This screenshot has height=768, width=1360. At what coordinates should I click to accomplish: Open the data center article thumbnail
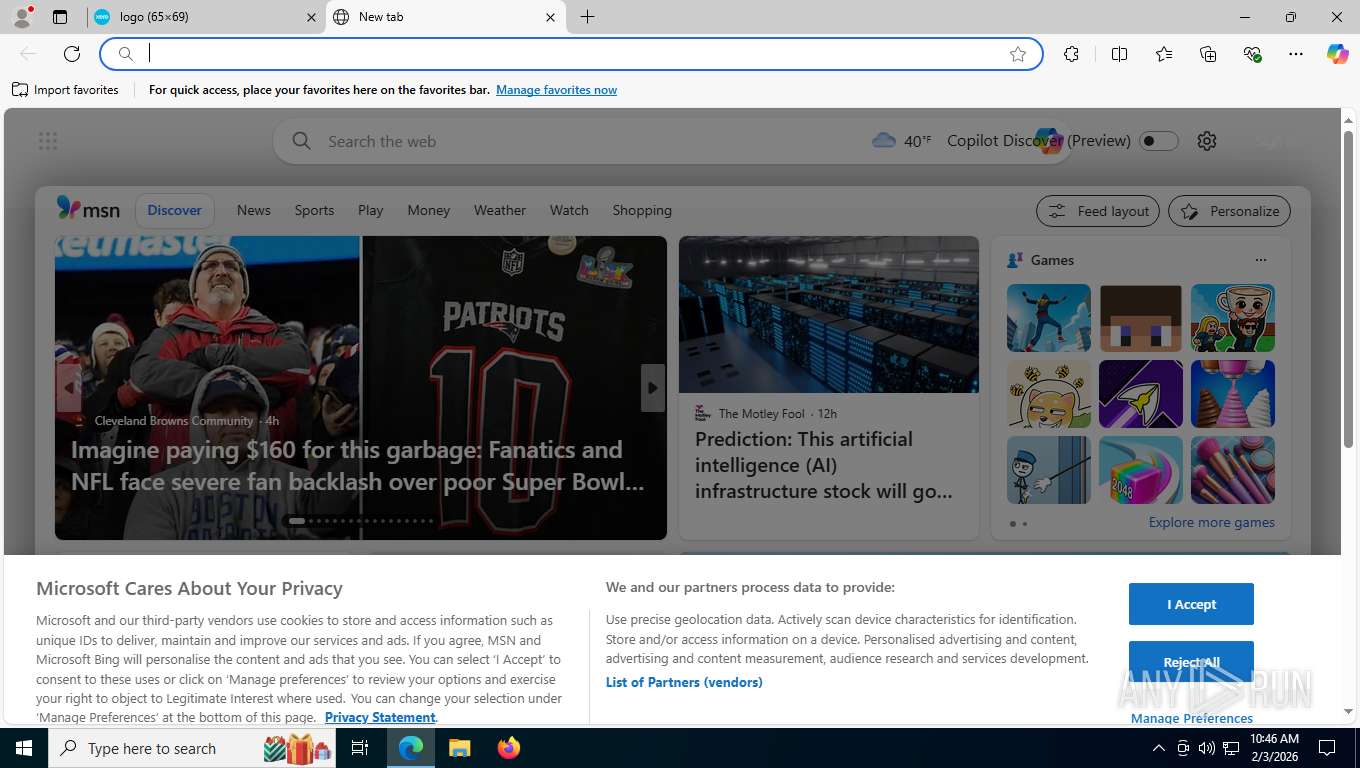tap(829, 314)
